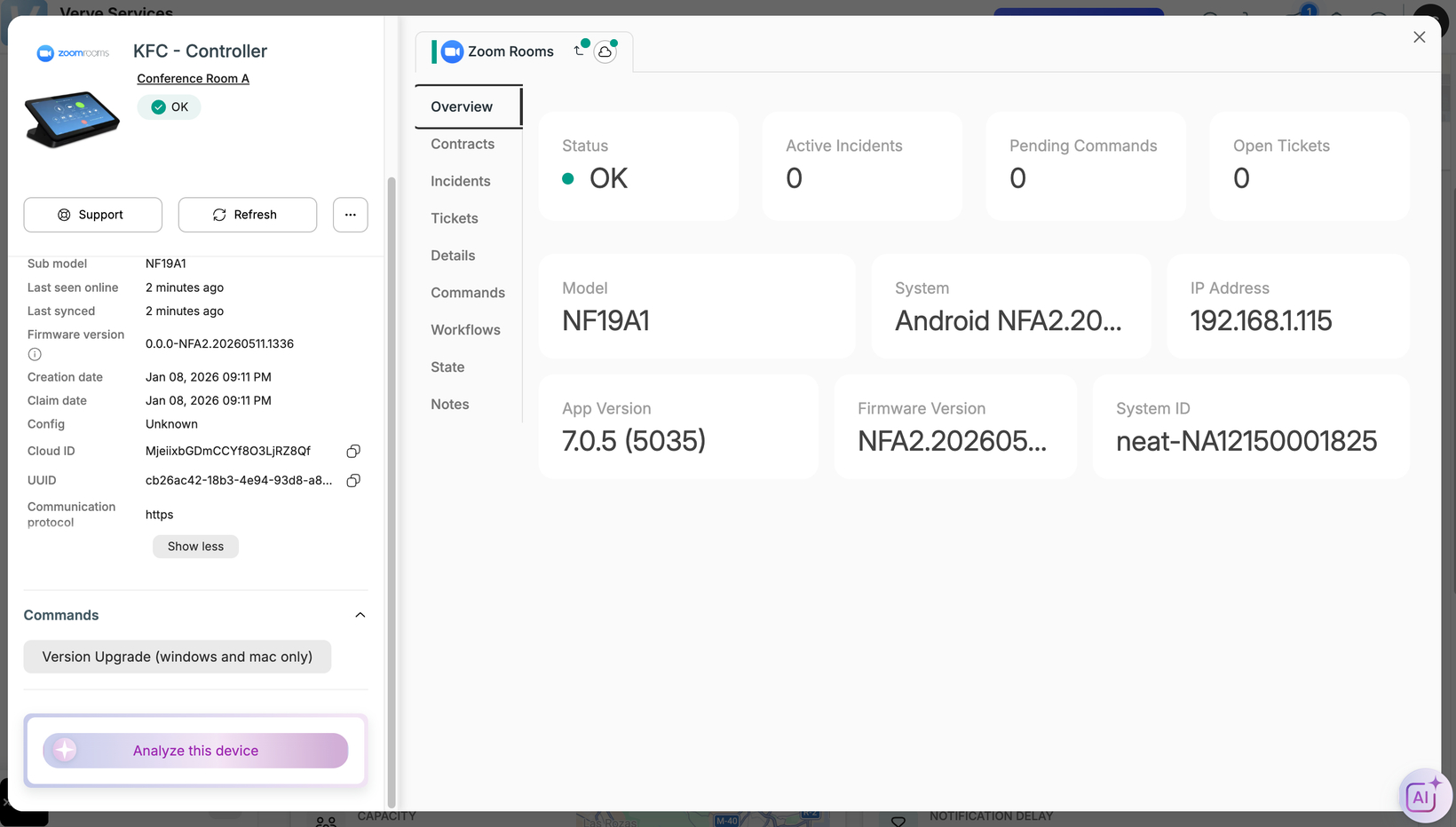1456x827 pixels.
Task: Click the Creation date value
Action: pos(209,377)
